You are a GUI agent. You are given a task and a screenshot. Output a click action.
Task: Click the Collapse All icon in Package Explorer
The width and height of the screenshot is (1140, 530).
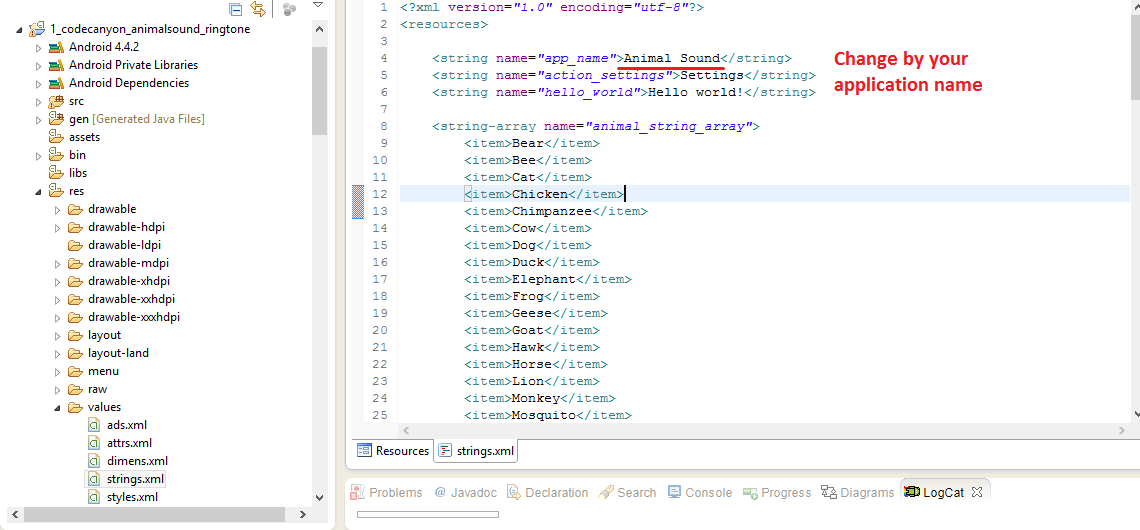click(236, 9)
